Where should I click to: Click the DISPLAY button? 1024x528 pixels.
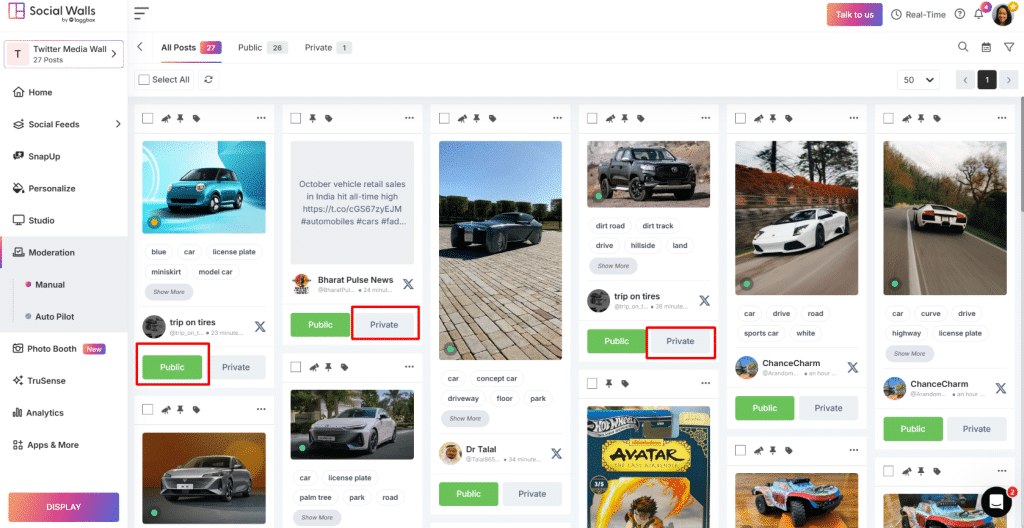pyautogui.click(x=64, y=507)
